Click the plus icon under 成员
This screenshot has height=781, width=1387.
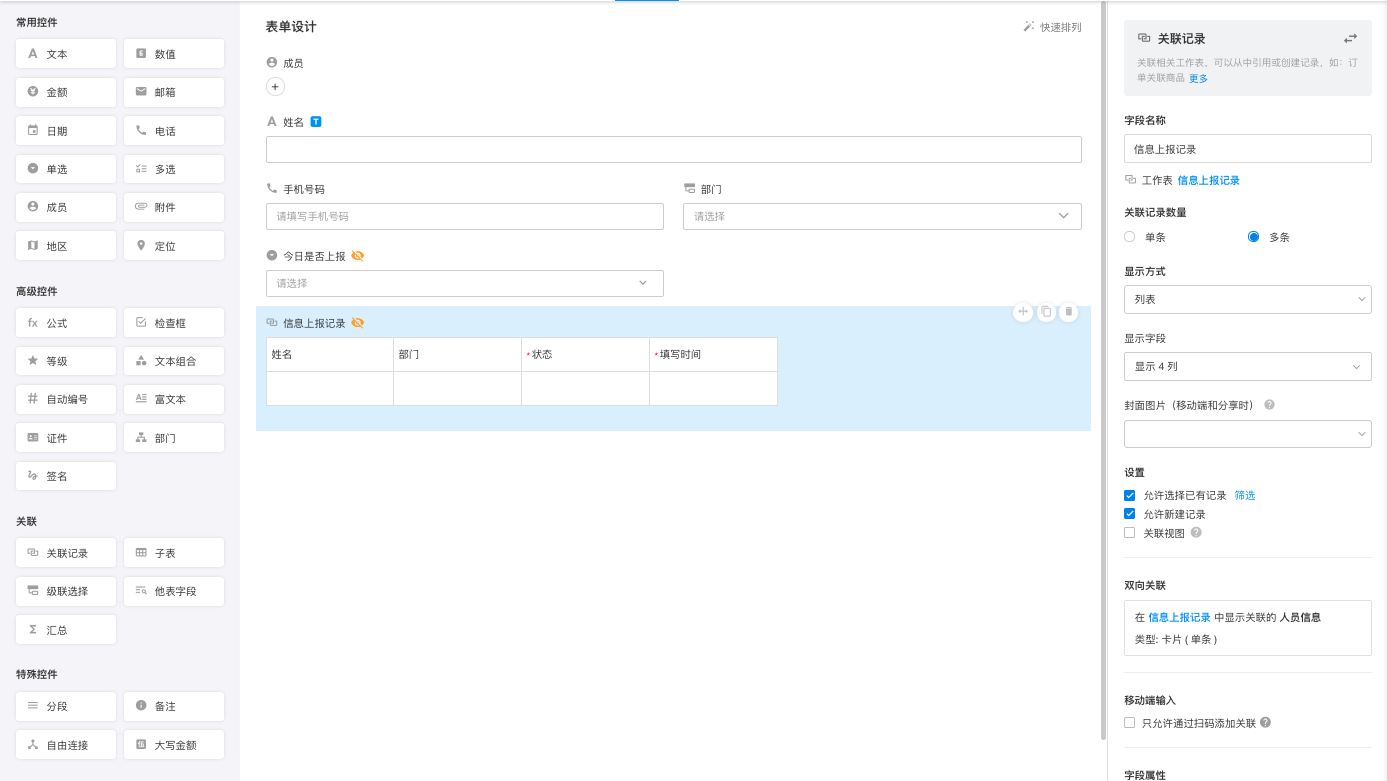(x=276, y=87)
